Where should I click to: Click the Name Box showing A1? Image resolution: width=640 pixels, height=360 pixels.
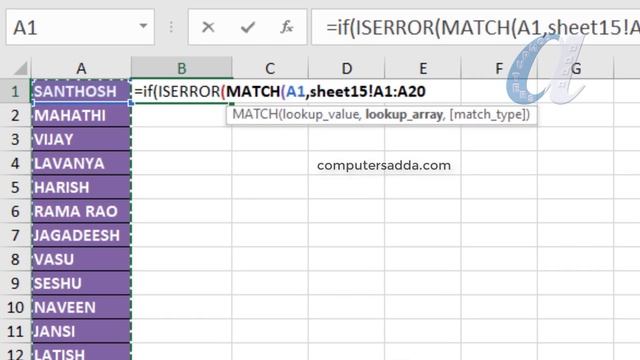click(80, 27)
